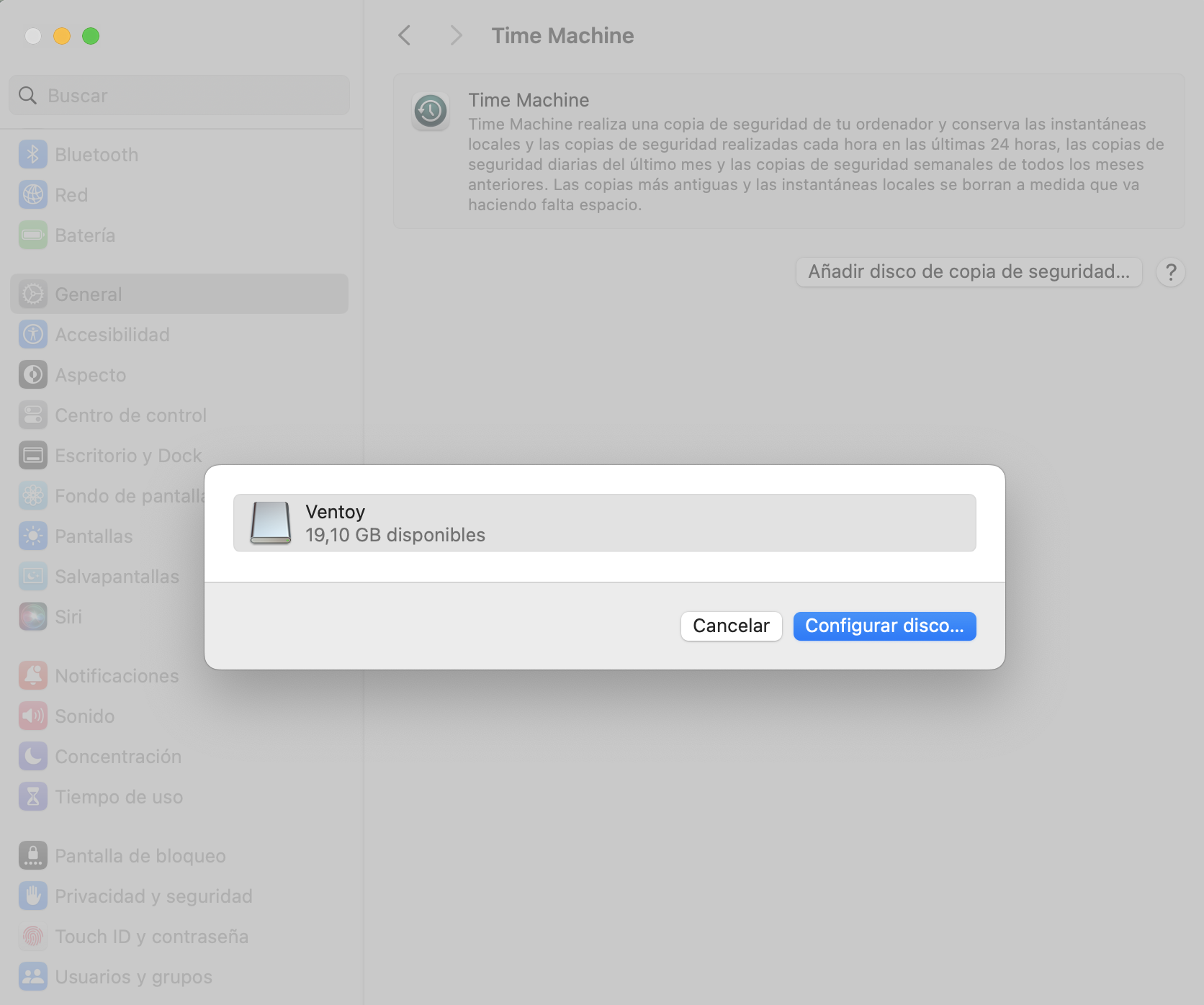Click the Ventoy drive icon
Image resolution: width=1204 pixels, height=1005 pixels.
(x=271, y=523)
